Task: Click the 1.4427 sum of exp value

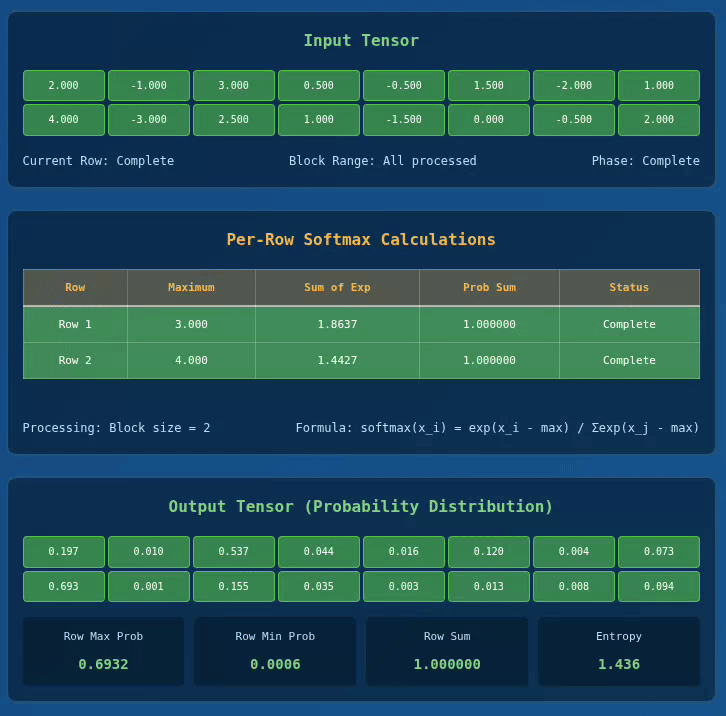Action: [x=337, y=361]
